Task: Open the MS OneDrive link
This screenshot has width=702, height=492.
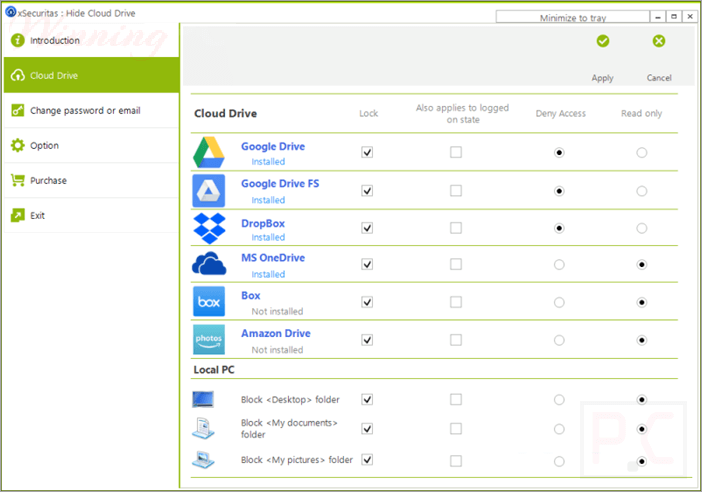Action: click(273, 258)
